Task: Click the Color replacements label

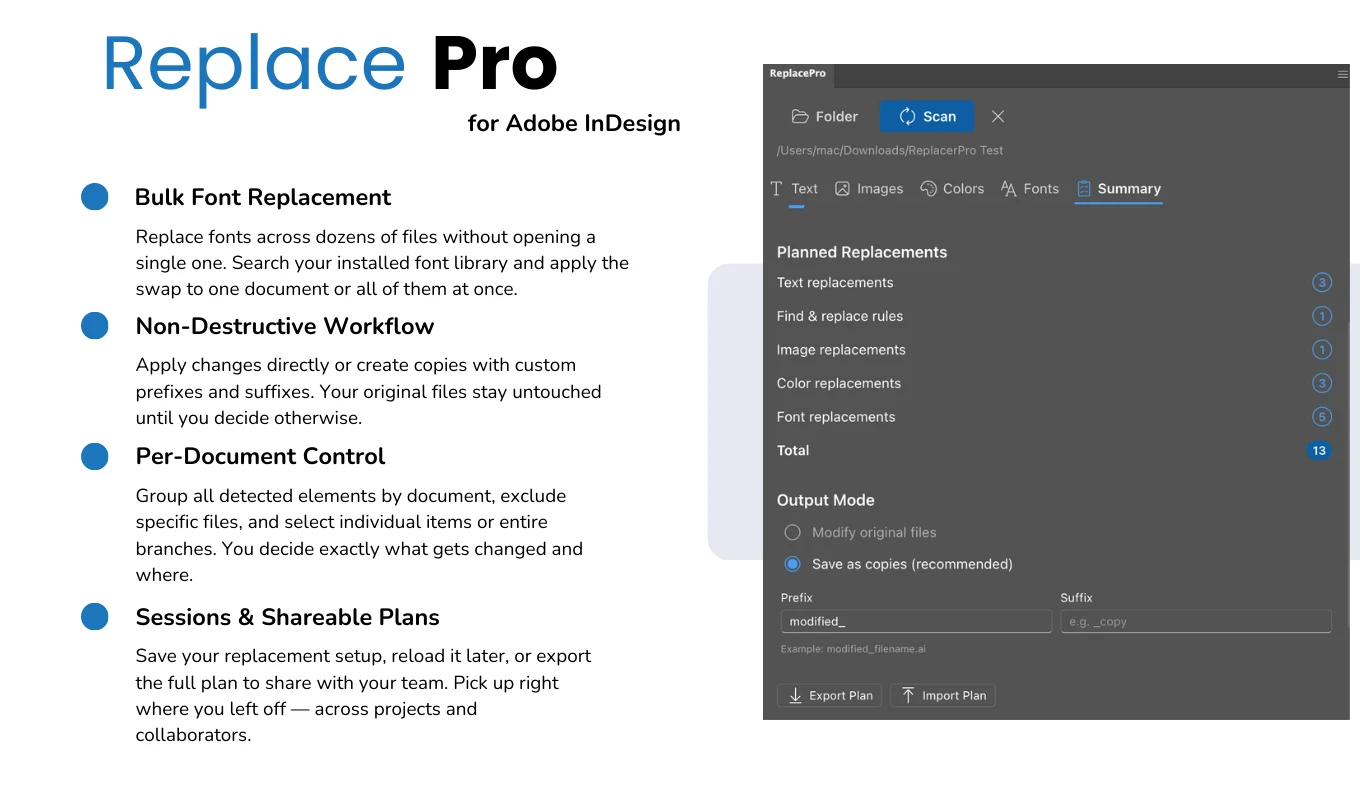Action: point(839,383)
